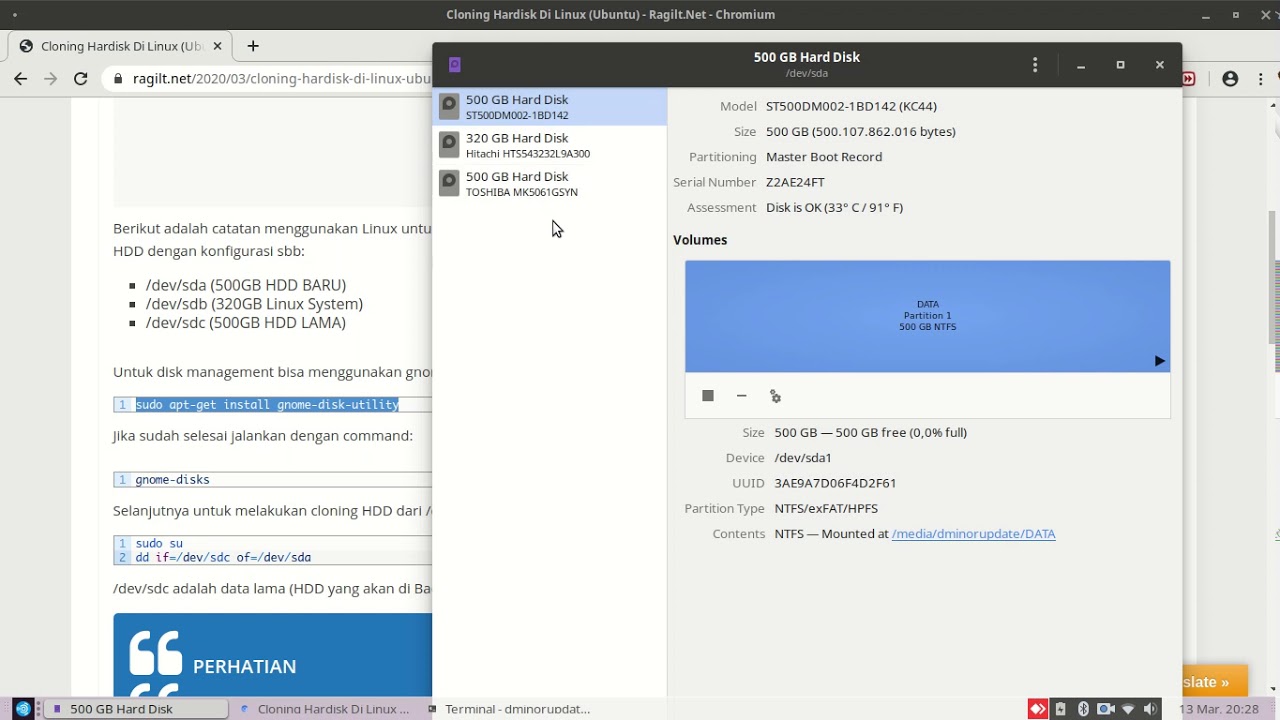
Task: Open the volume speaker tray icon
Action: (1150, 709)
